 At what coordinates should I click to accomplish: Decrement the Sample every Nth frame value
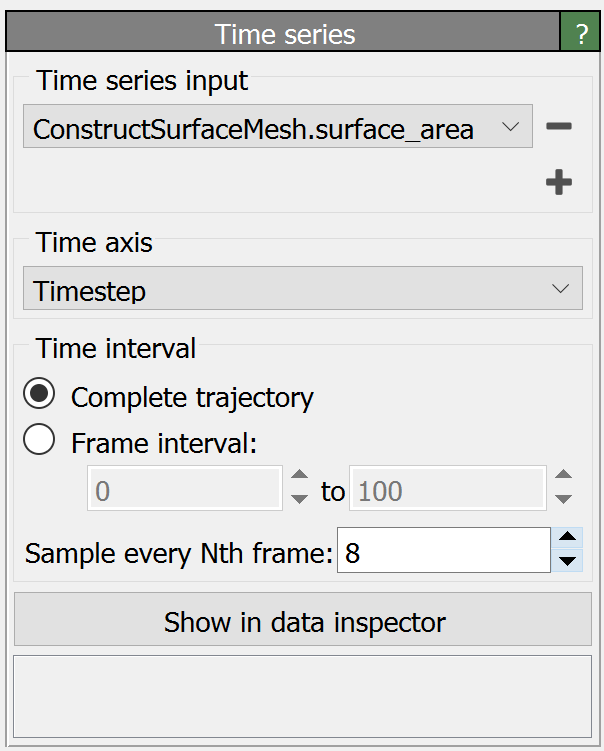[567, 561]
